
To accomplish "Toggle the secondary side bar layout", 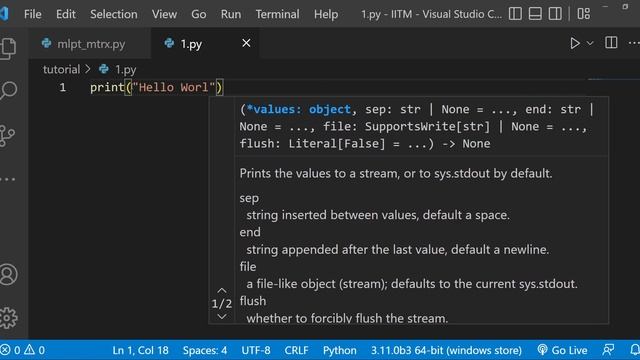I will click(555, 14).
